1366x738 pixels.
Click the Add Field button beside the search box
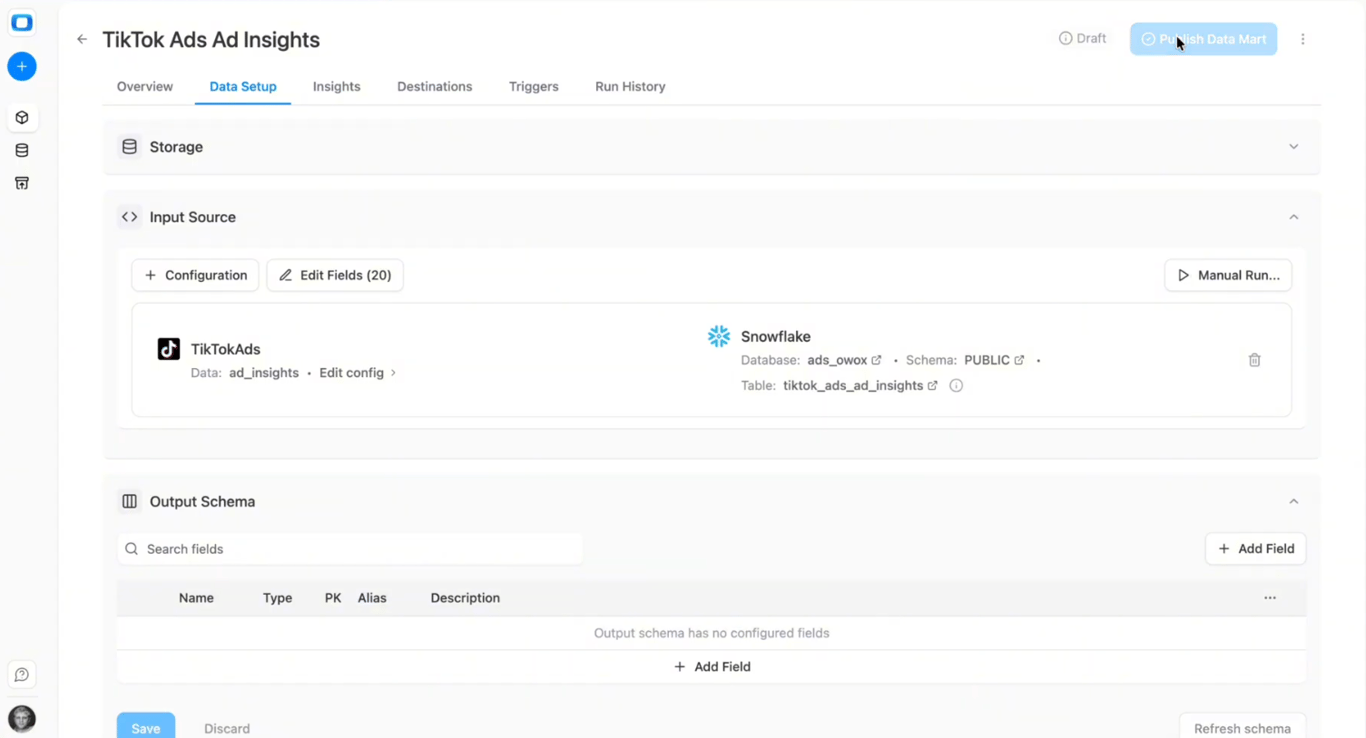1256,549
